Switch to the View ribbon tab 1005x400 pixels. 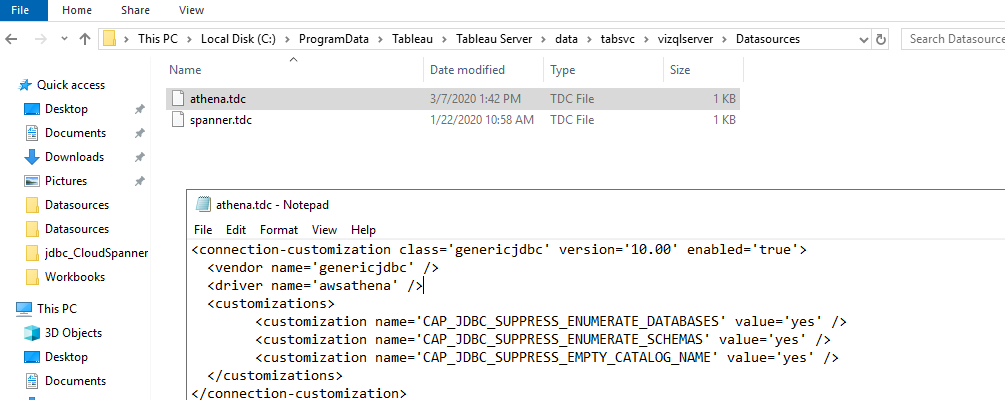click(192, 10)
